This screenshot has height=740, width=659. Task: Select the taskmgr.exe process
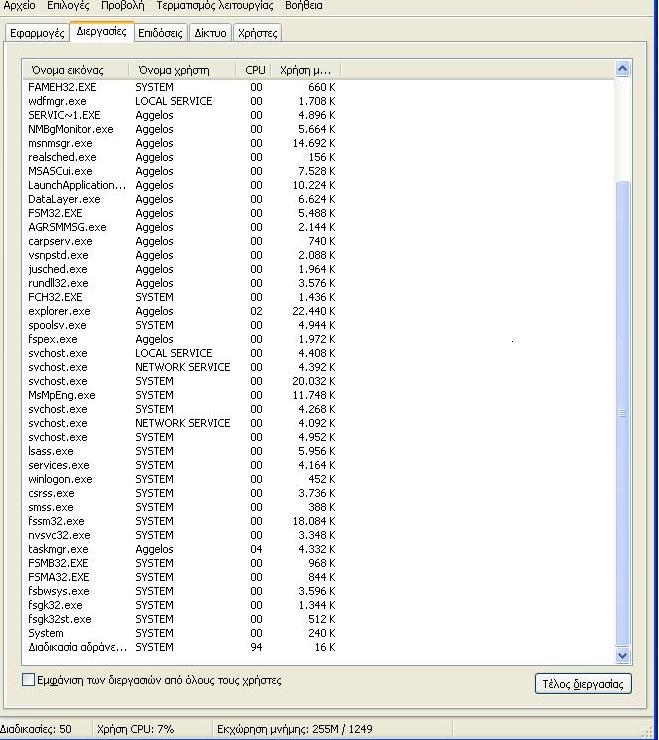(181, 549)
